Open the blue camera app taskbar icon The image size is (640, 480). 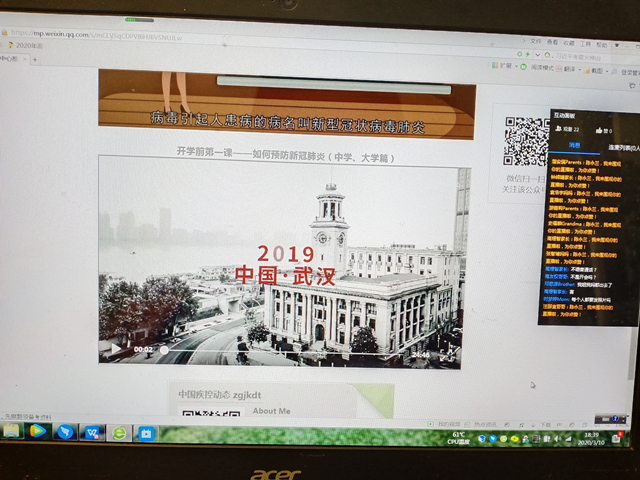[x=146, y=433]
